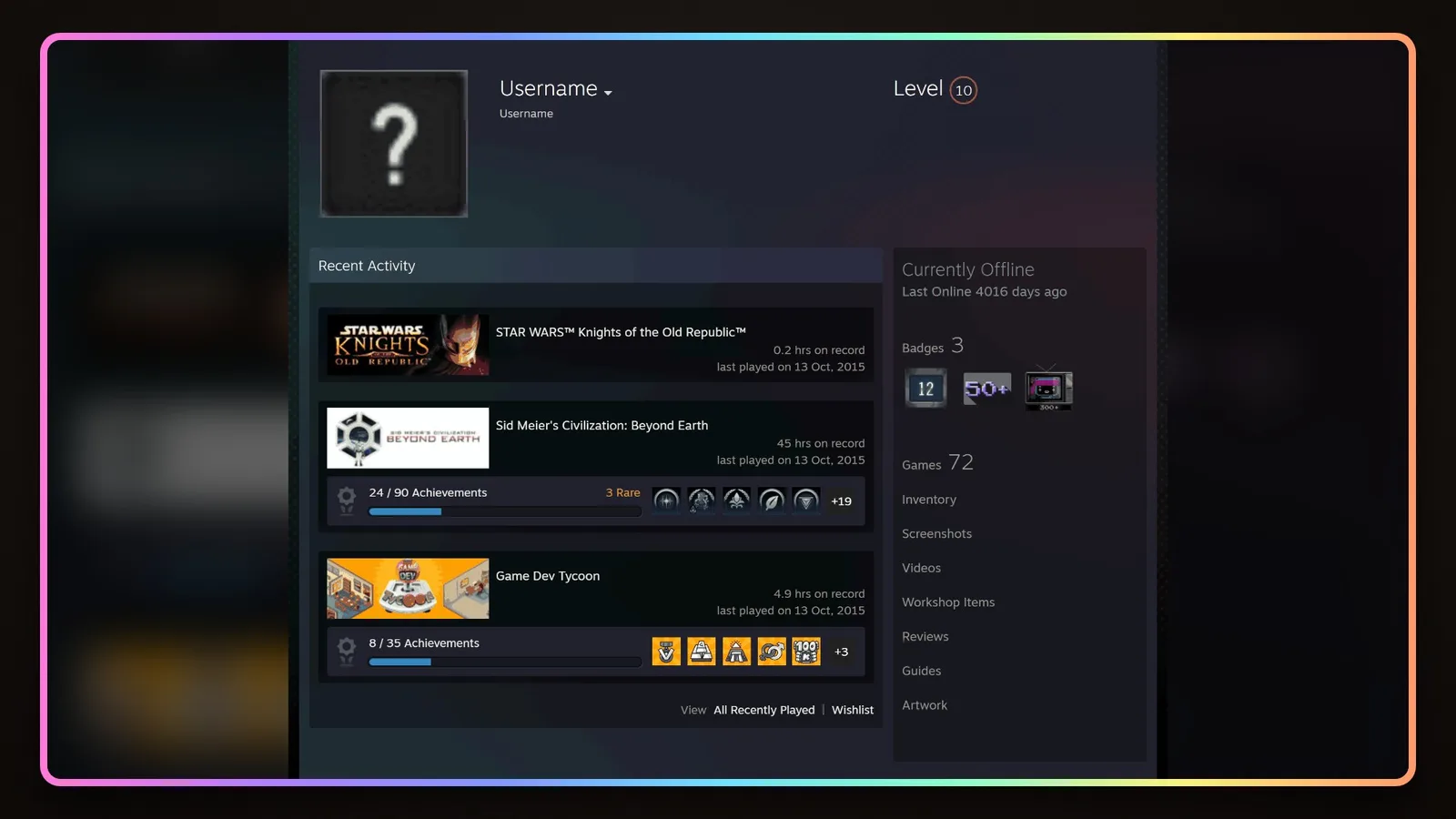Open the Inventory section
Viewport: 1456px width, 819px height.
click(929, 500)
